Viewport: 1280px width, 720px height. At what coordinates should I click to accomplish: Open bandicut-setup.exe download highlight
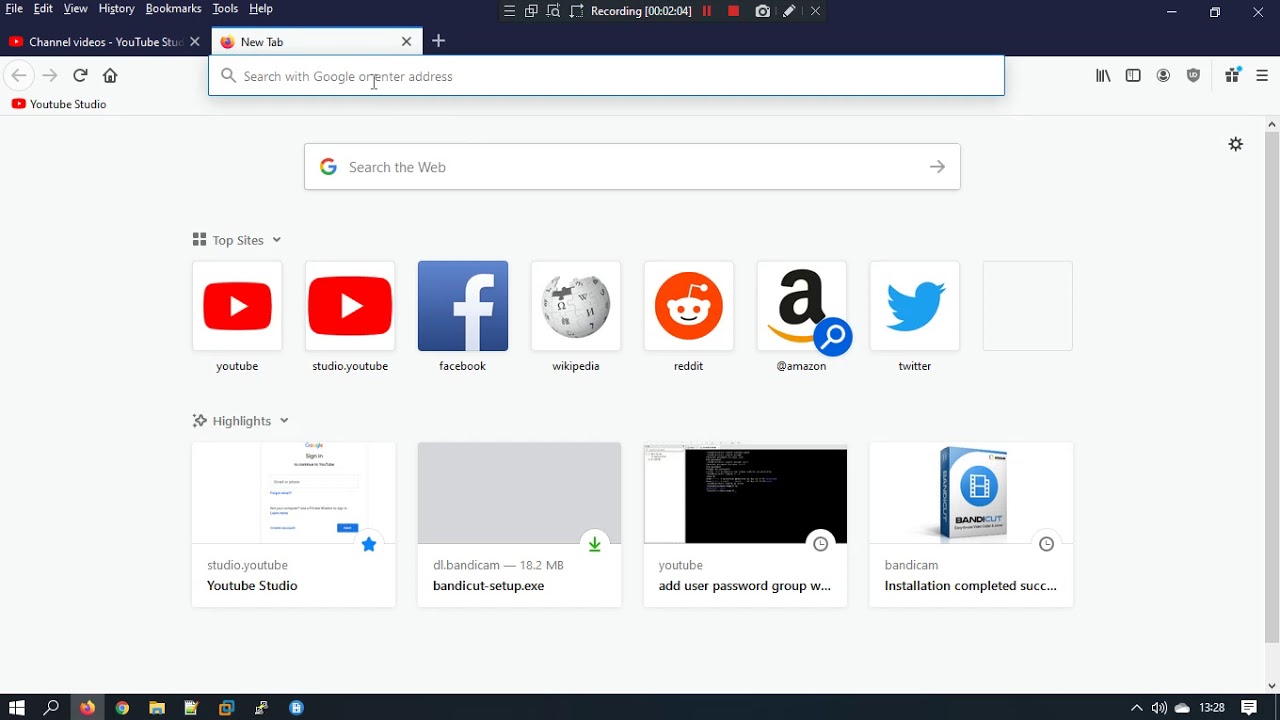click(x=520, y=525)
